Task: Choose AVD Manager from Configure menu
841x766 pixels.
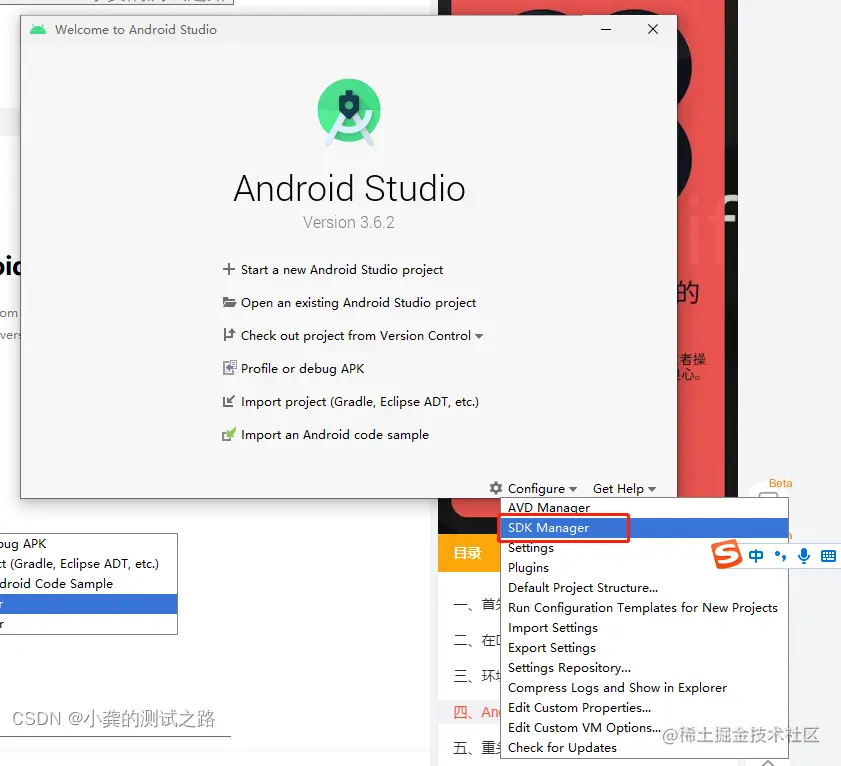Action: (x=644, y=507)
